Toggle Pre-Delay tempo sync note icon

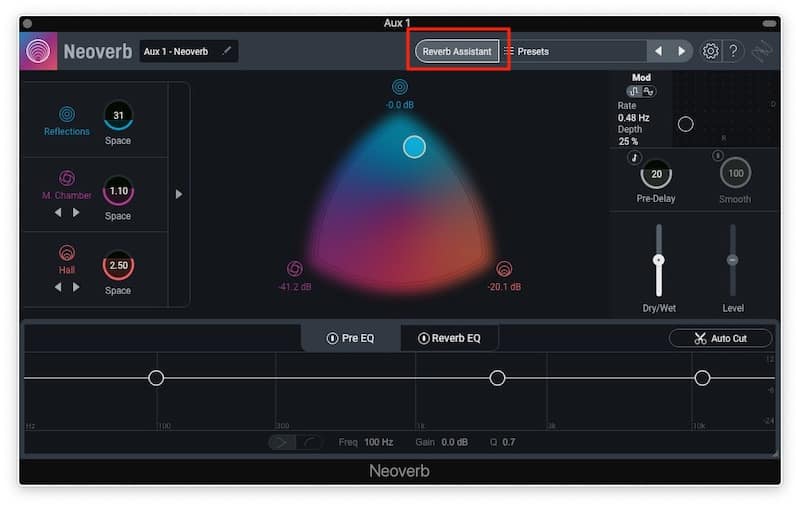(x=634, y=158)
